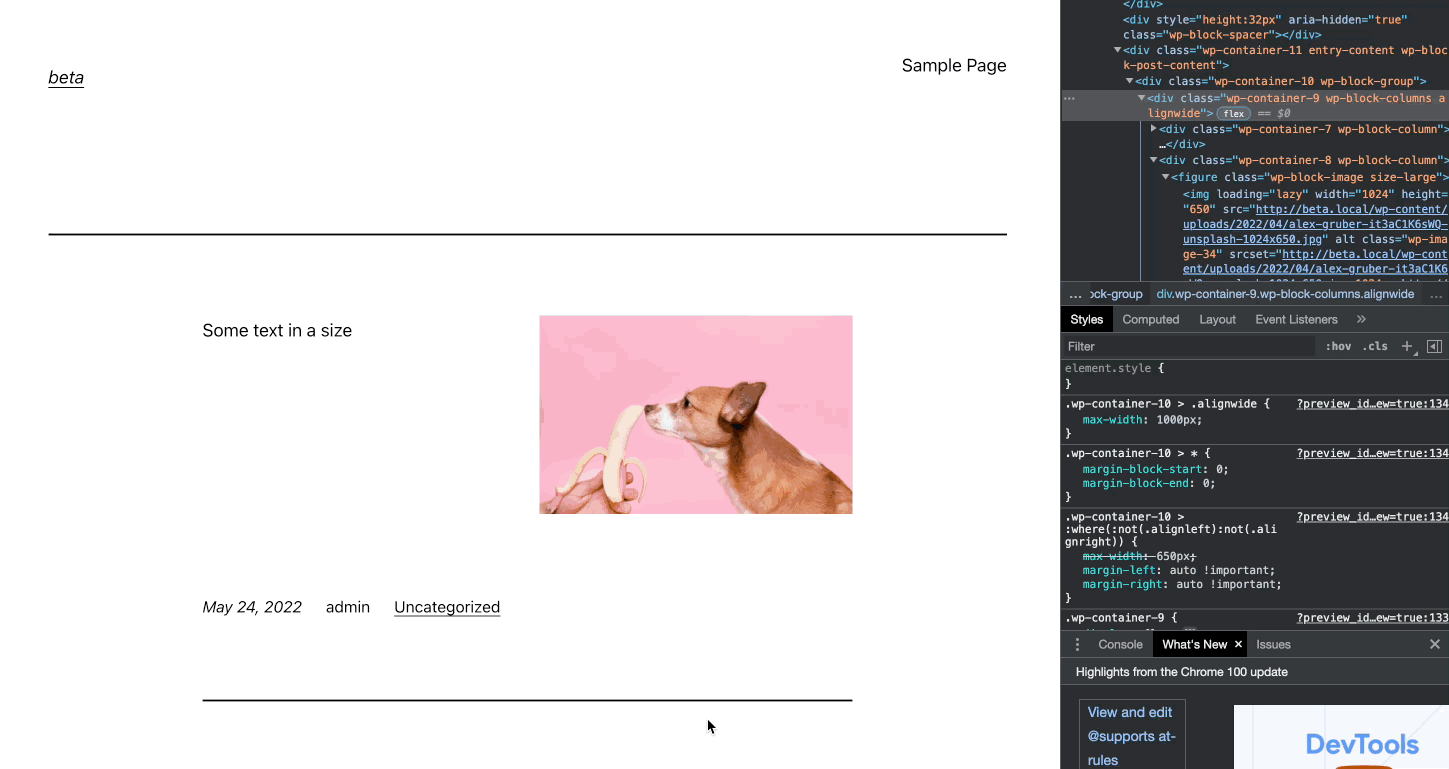This screenshot has height=769, width=1449.
Task: Select the div.wp-container-9 breadcrumb item
Action: click(x=1285, y=294)
